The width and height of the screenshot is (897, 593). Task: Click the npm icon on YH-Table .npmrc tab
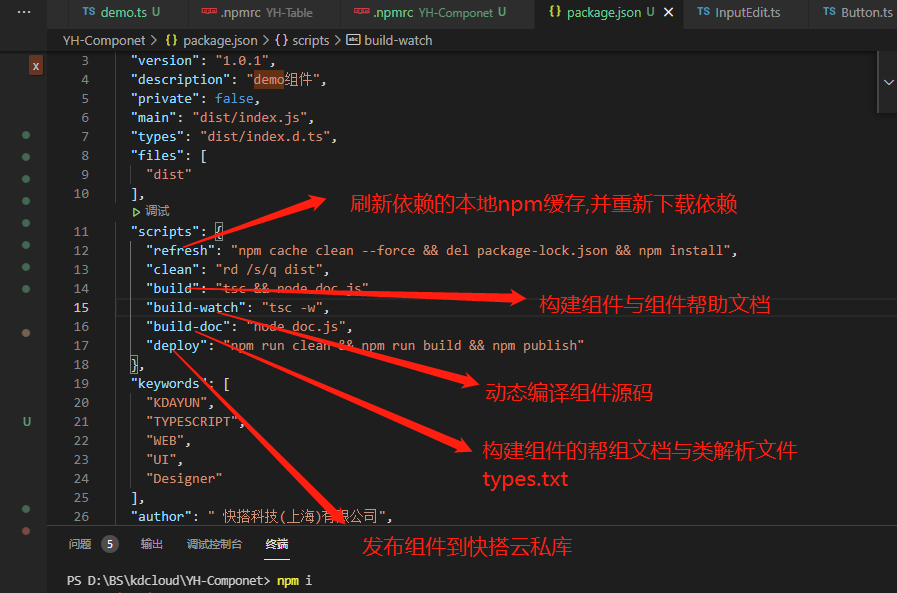(208, 13)
